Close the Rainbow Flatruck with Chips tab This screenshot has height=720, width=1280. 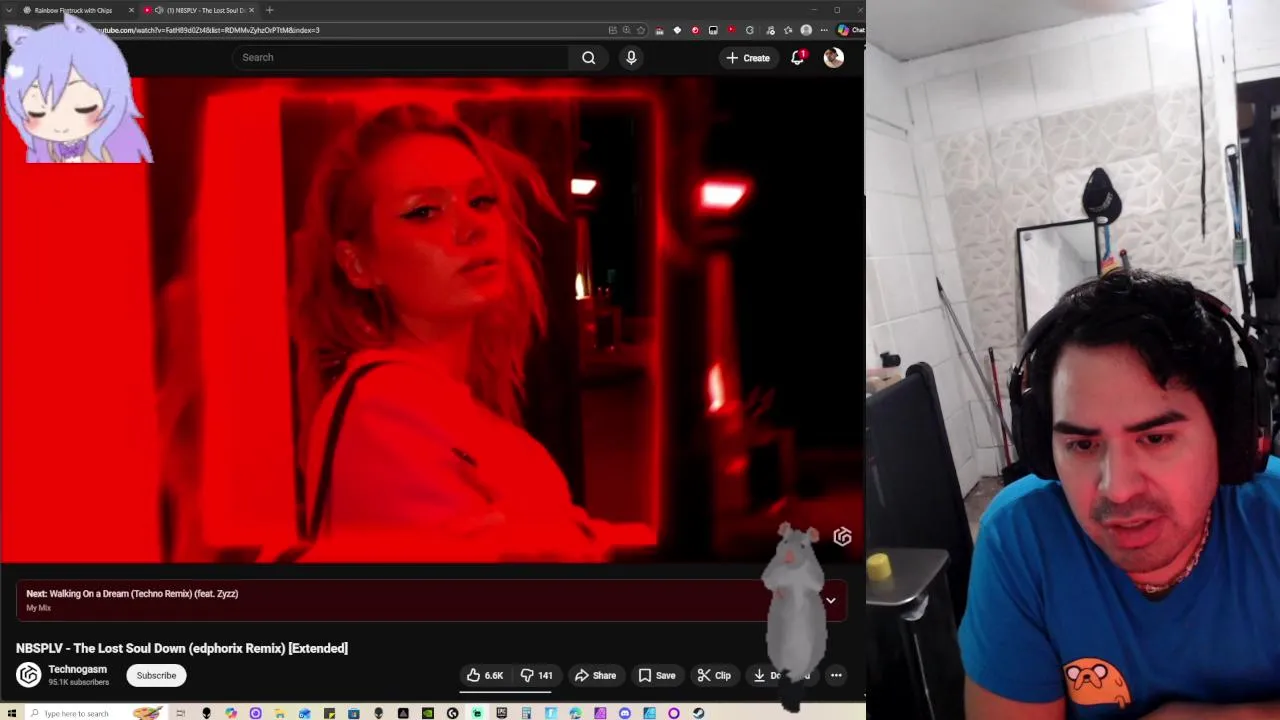point(131,10)
